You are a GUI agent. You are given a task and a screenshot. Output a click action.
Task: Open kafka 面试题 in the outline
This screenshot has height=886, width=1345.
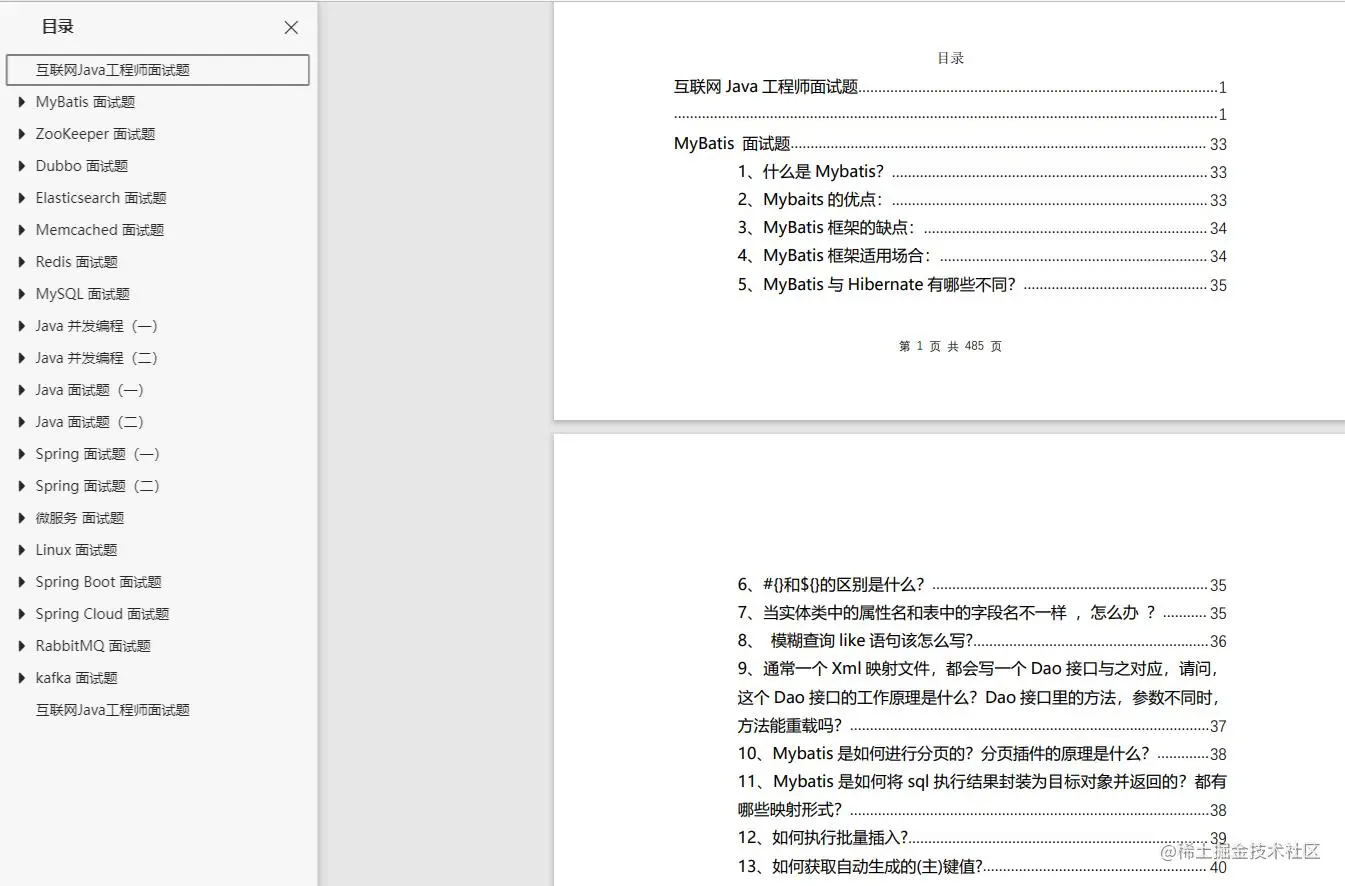click(x=77, y=678)
